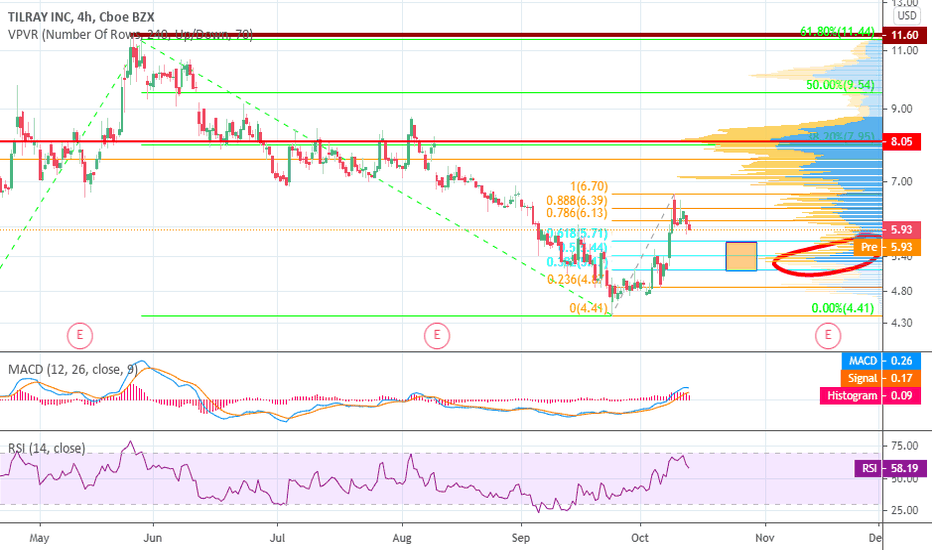Click the Oct label on time axis

pyautogui.click(x=640, y=538)
